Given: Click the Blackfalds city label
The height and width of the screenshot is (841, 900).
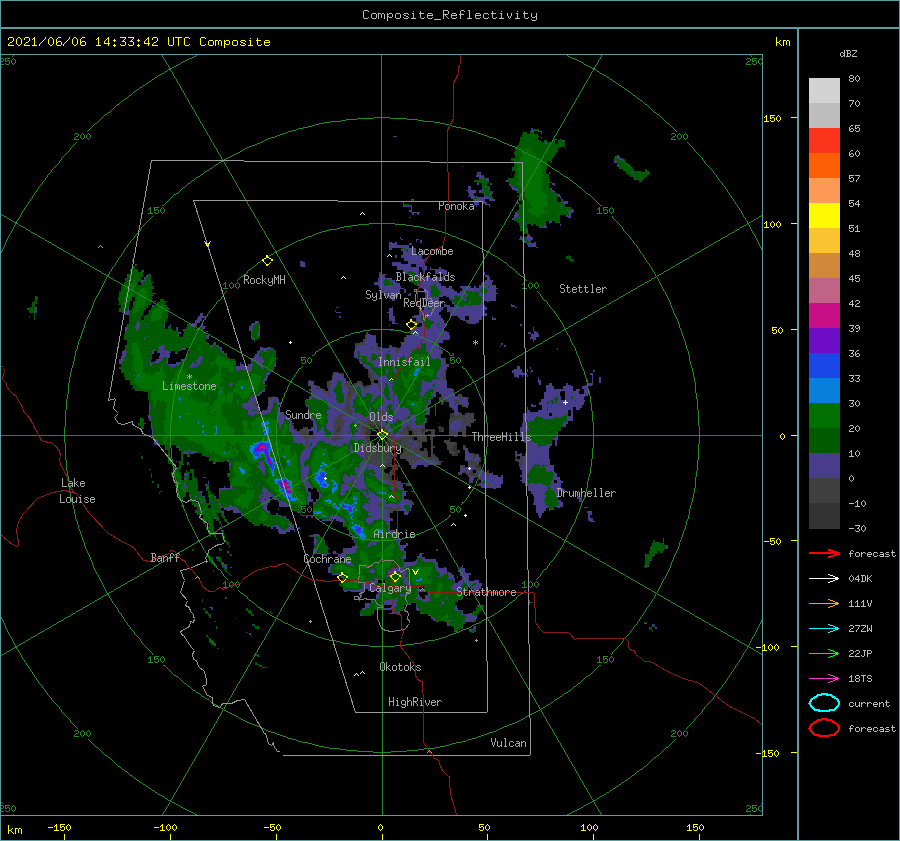Looking at the screenshot, I should [425, 277].
